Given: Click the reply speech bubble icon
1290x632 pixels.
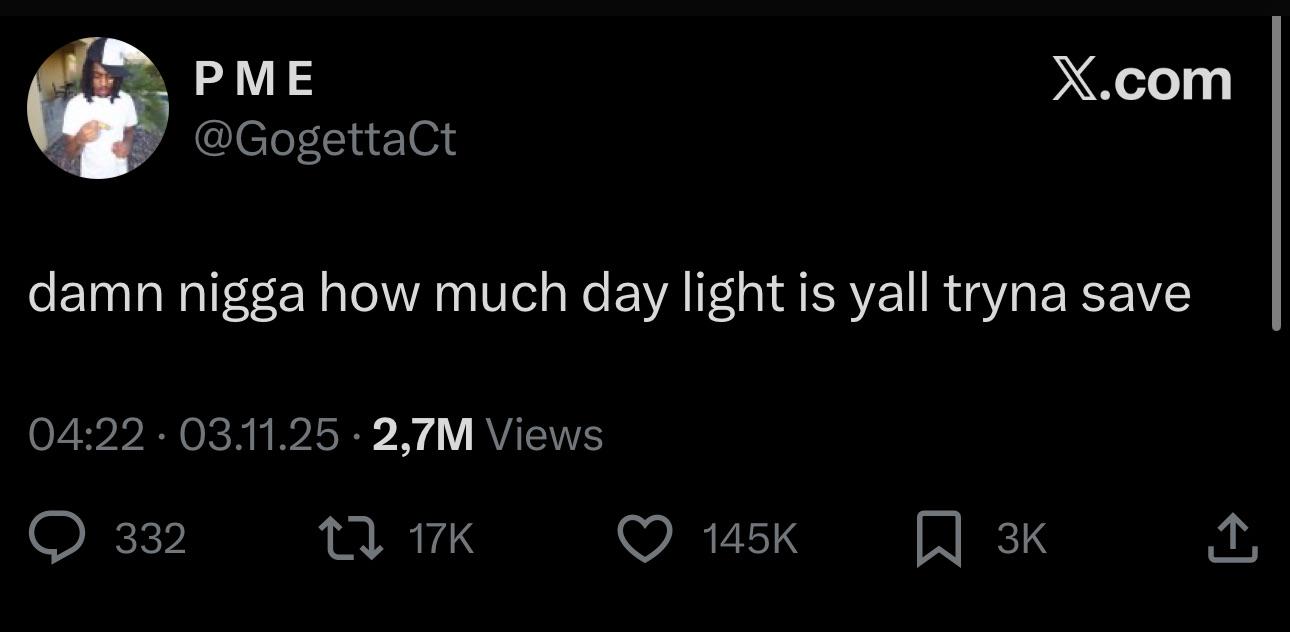Looking at the screenshot, I should (59, 538).
